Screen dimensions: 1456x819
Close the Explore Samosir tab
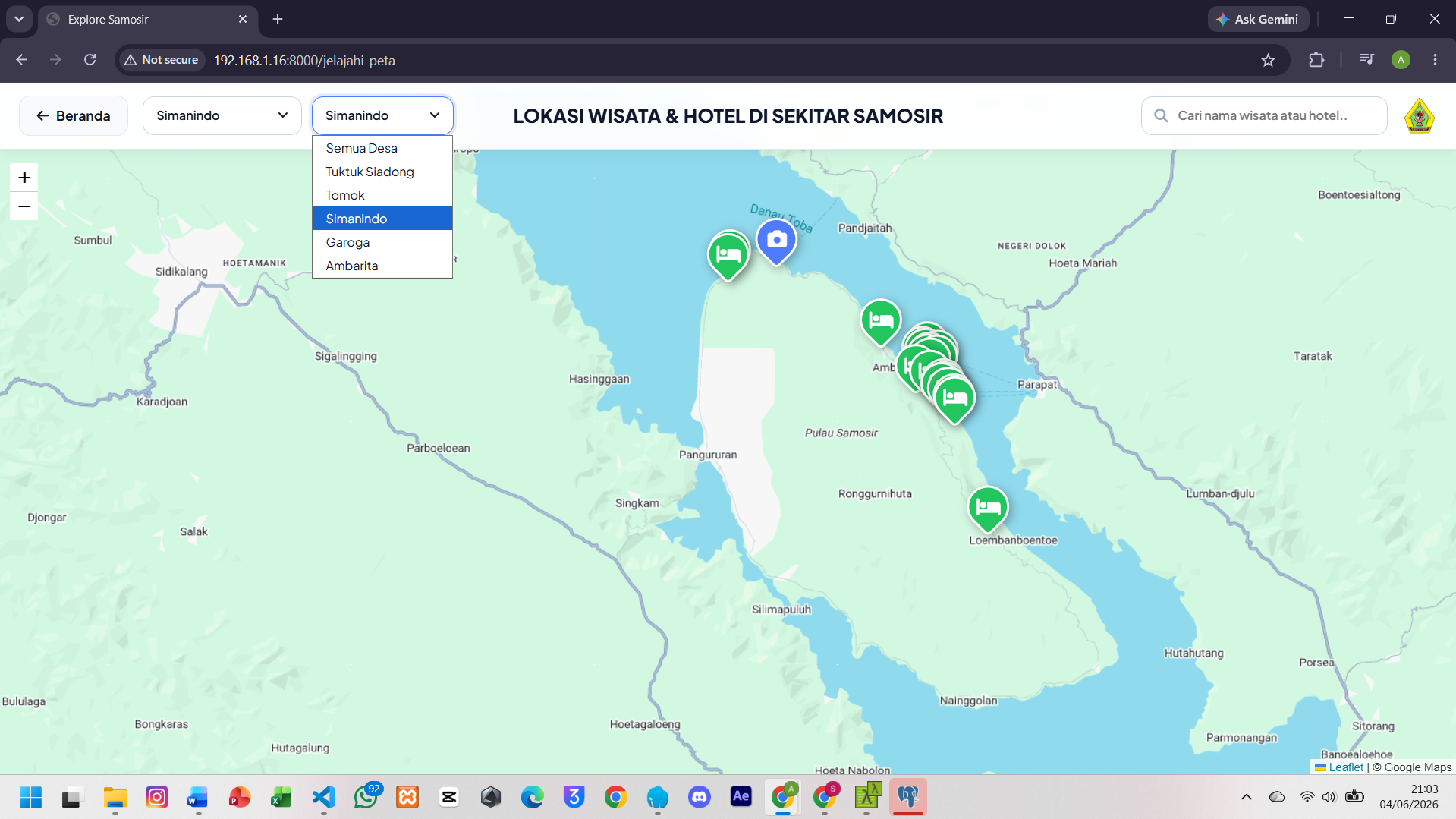[243, 19]
